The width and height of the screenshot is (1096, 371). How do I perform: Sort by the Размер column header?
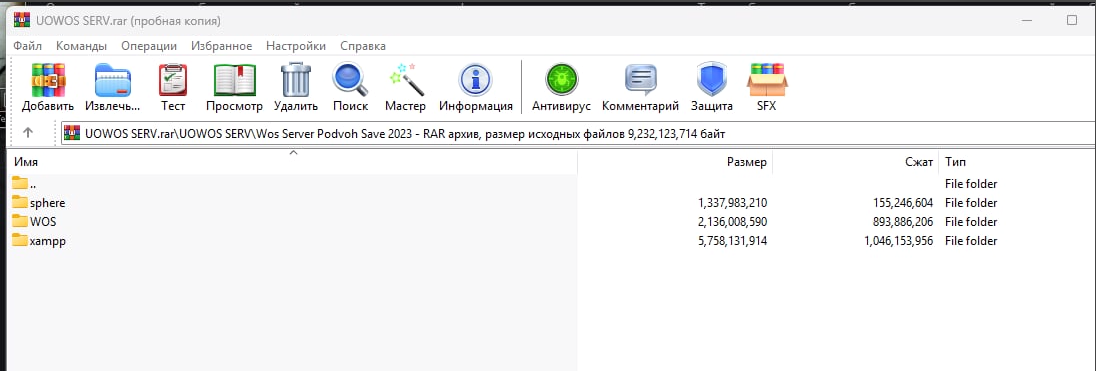(x=675, y=162)
